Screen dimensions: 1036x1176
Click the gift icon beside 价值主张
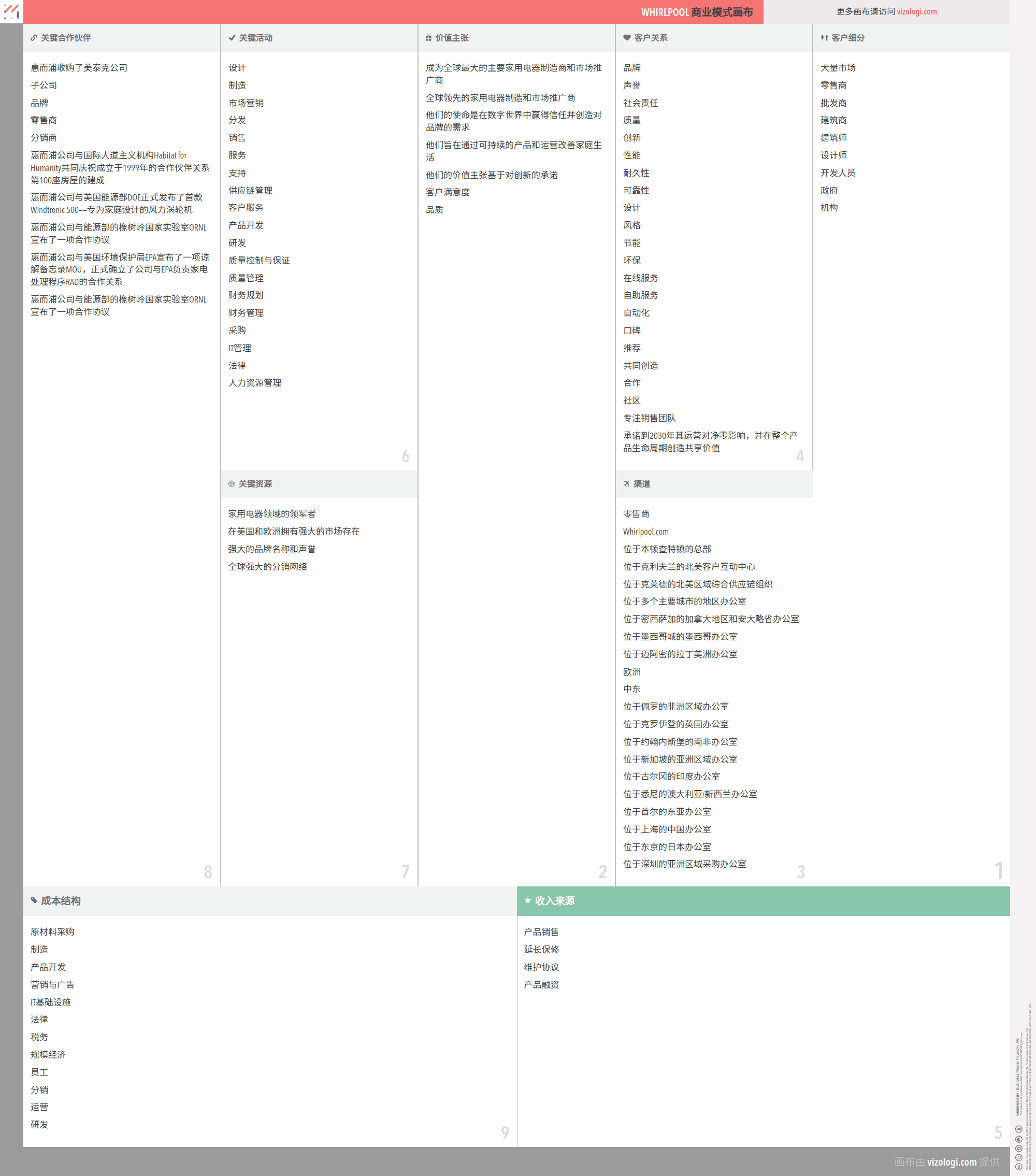pos(428,38)
